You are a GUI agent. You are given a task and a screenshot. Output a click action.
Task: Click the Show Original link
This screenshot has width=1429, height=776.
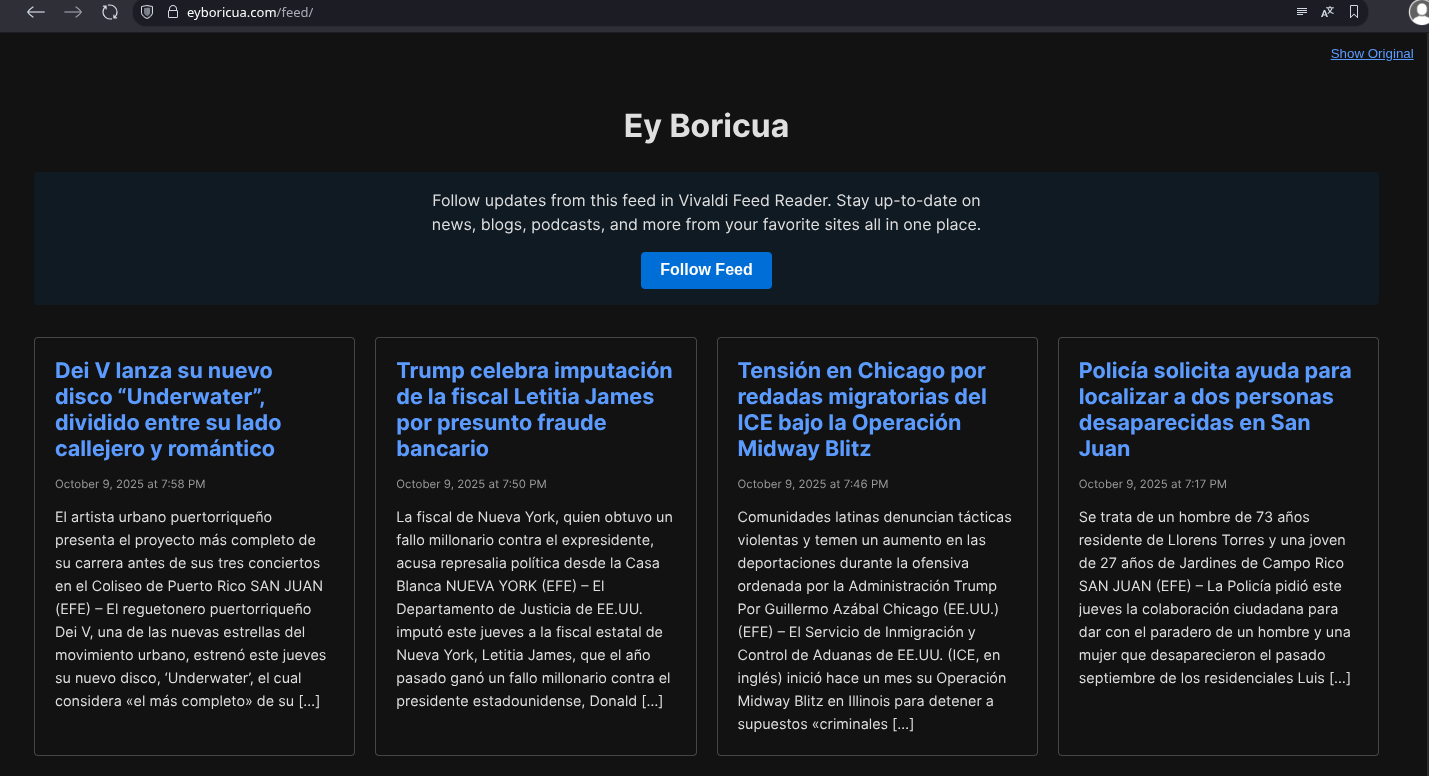point(1371,54)
